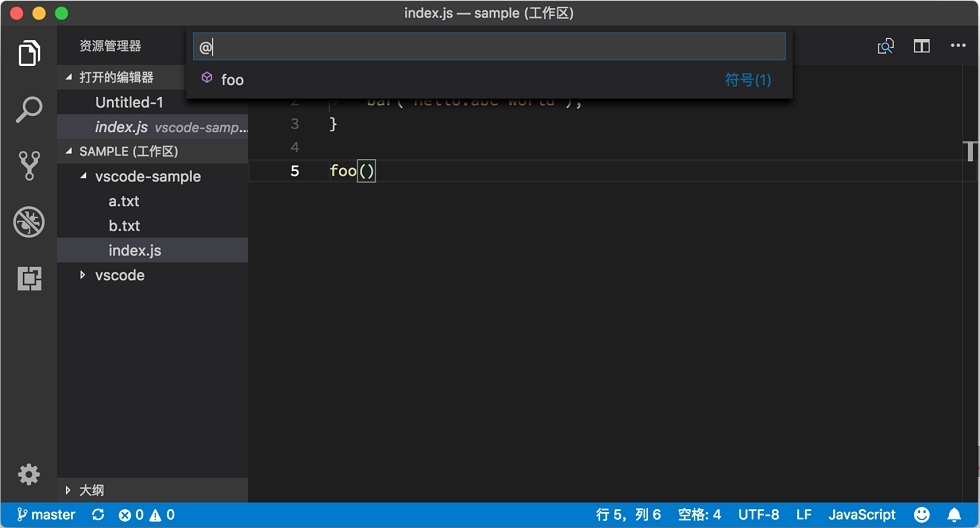Select index.js under vscode-sample folder
Image resolution: width=980 pixels, height=528 pixels.
pyautogui.click(x=152, y=250)
